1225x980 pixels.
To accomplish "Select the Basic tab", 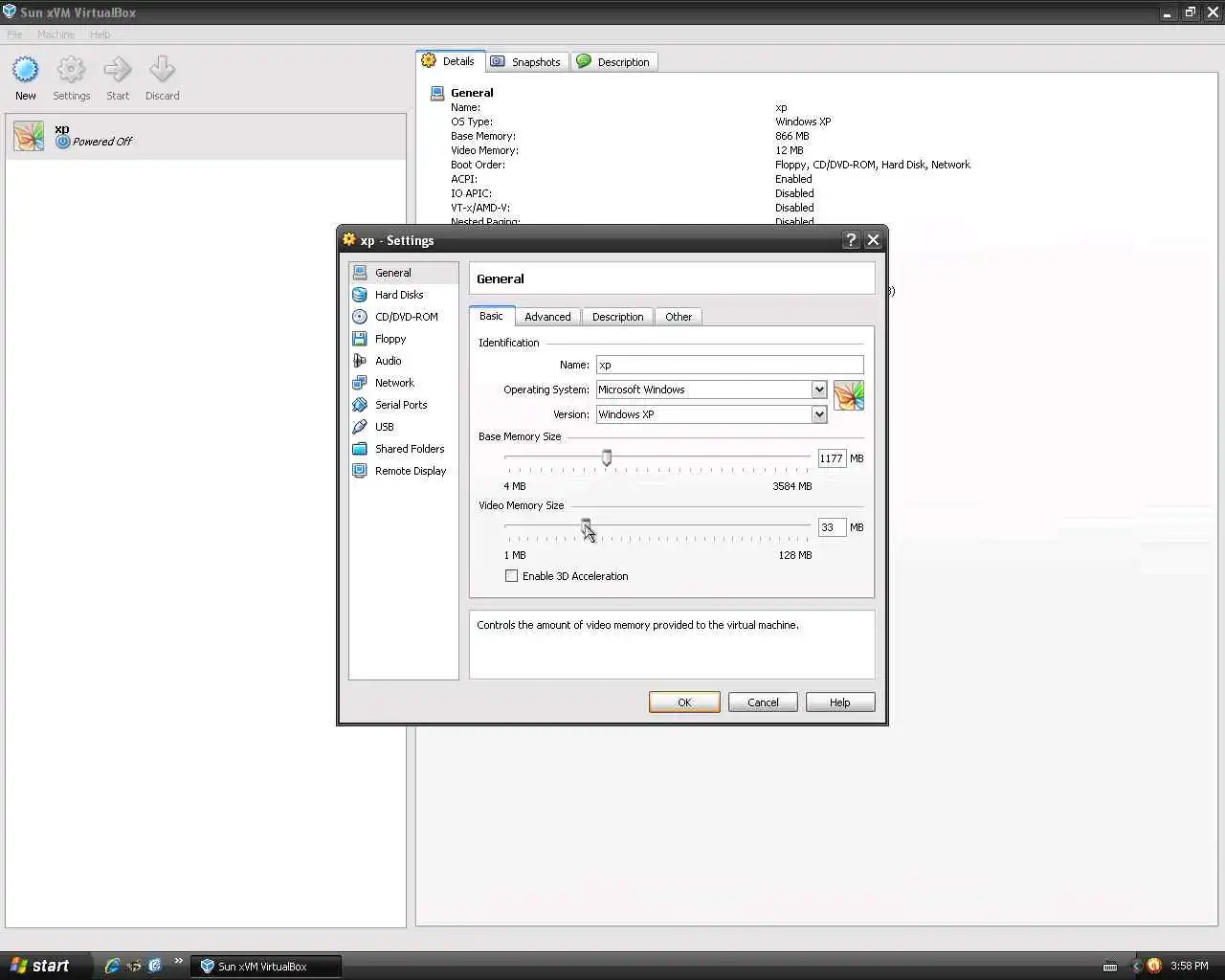I will coord(491,316).
